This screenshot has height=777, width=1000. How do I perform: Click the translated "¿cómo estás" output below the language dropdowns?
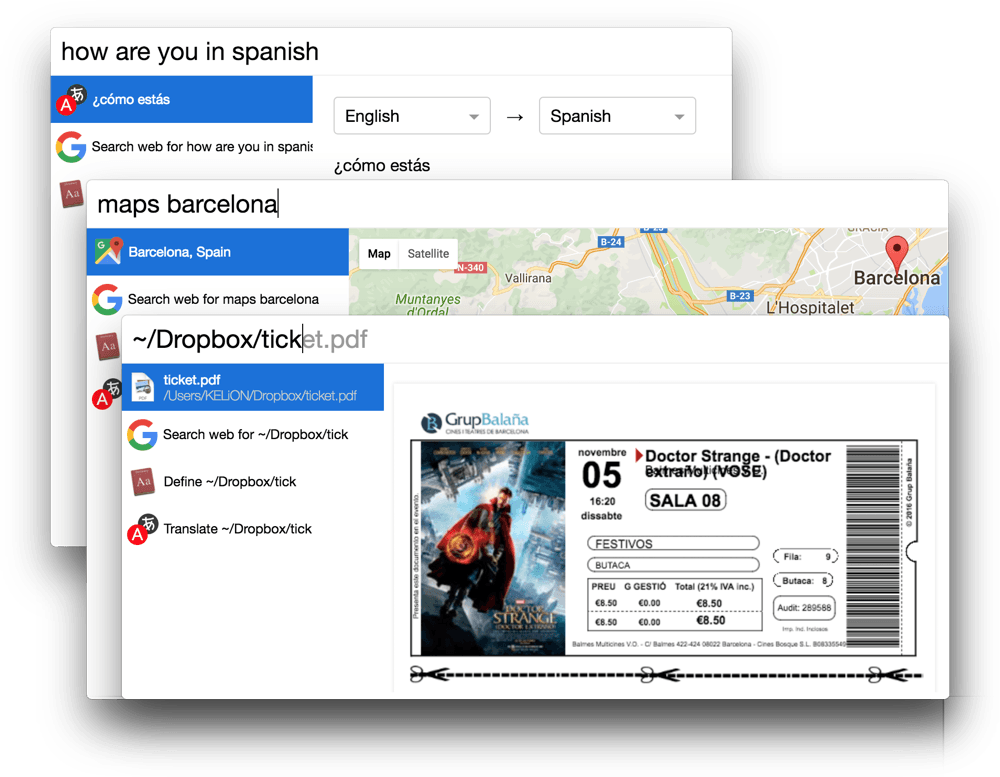[x=382, y=166]
